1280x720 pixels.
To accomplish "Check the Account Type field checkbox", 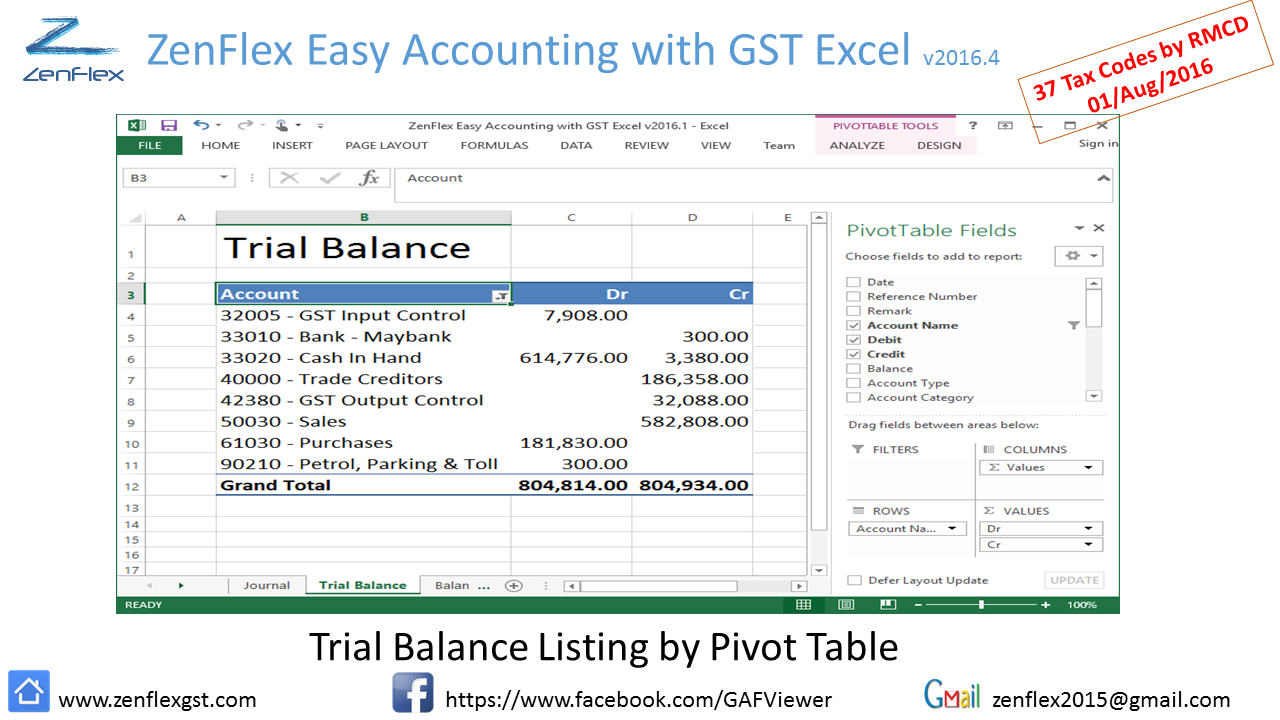I will 853,383.
